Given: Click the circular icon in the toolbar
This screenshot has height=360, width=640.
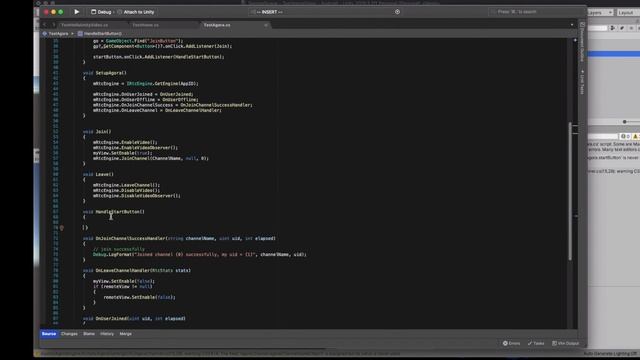Looking at the screenshot, I should 398,12.
